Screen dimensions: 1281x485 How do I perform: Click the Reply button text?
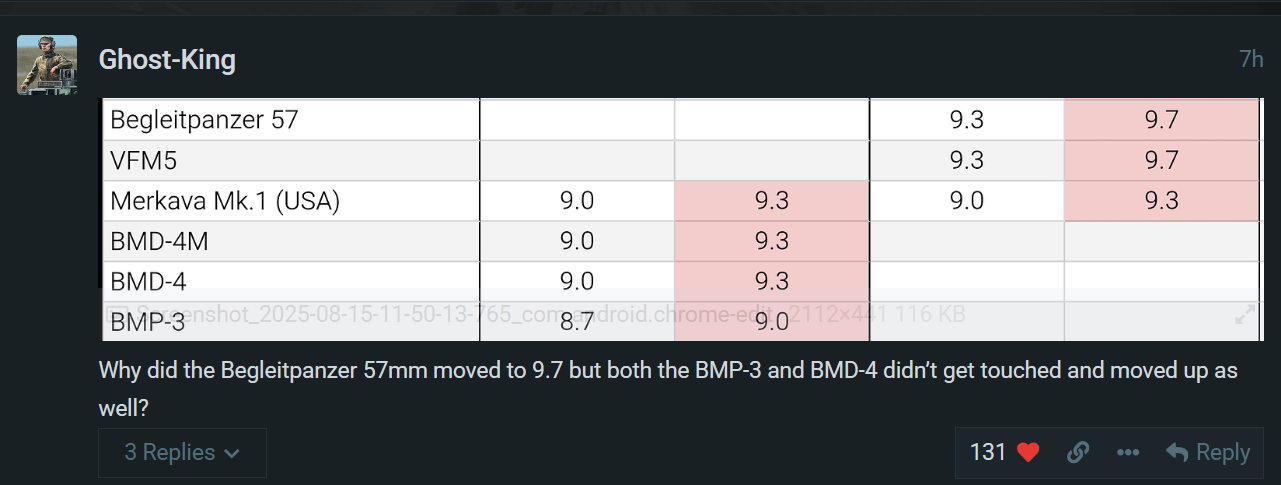(x=1223, y=453)
